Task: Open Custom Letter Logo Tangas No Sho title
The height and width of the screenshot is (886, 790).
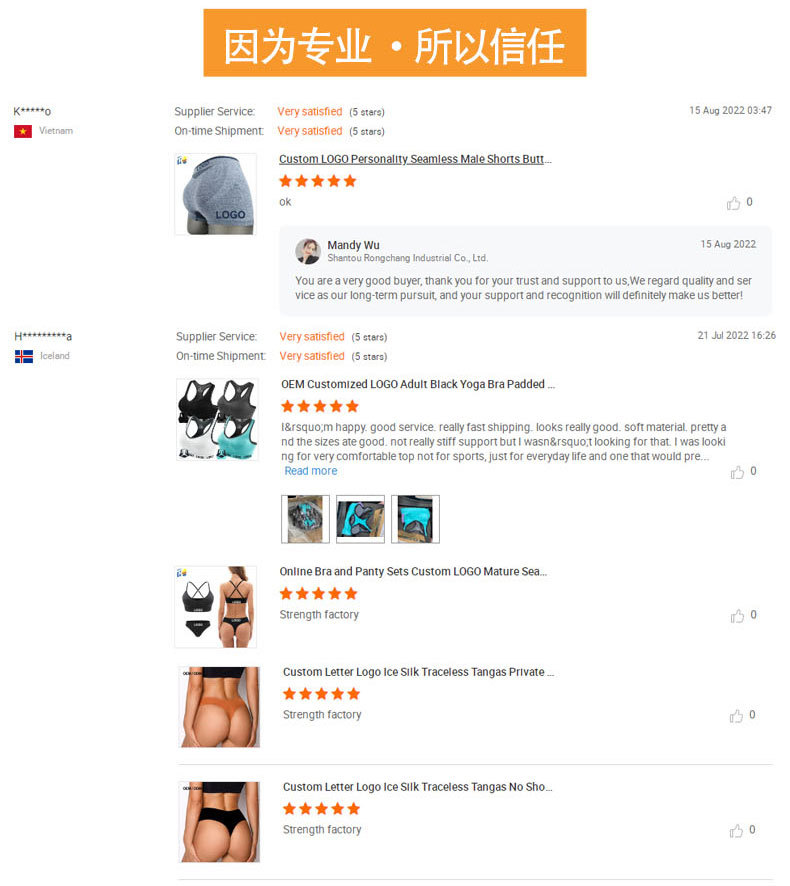Action: 418,787
